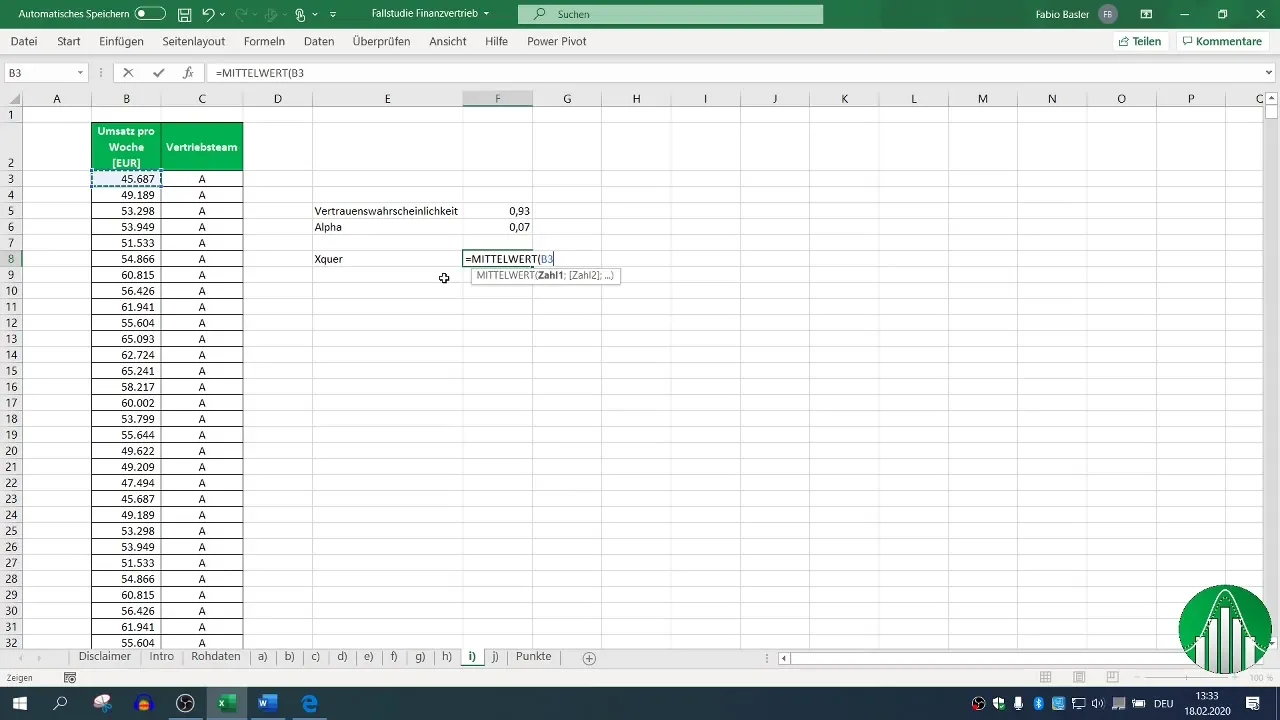Switch to Page Layout view icon
1280x720 pixels.
point(1081,678)
